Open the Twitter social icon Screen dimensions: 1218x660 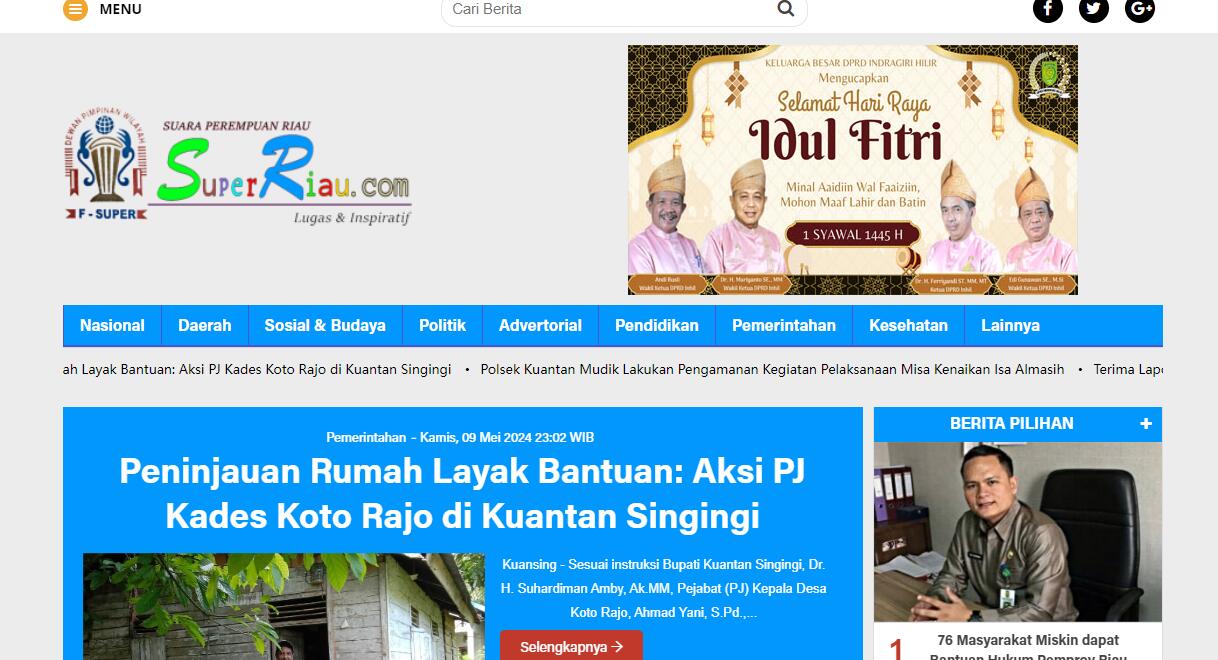(1094, 9)
